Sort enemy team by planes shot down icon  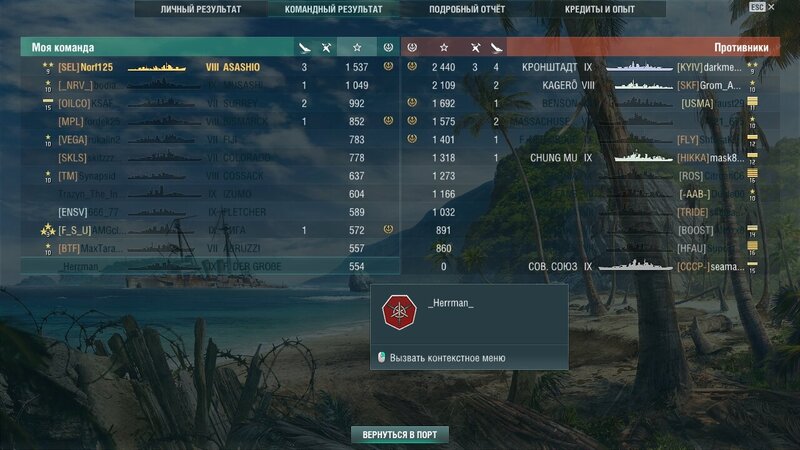[x=496, y=47]
